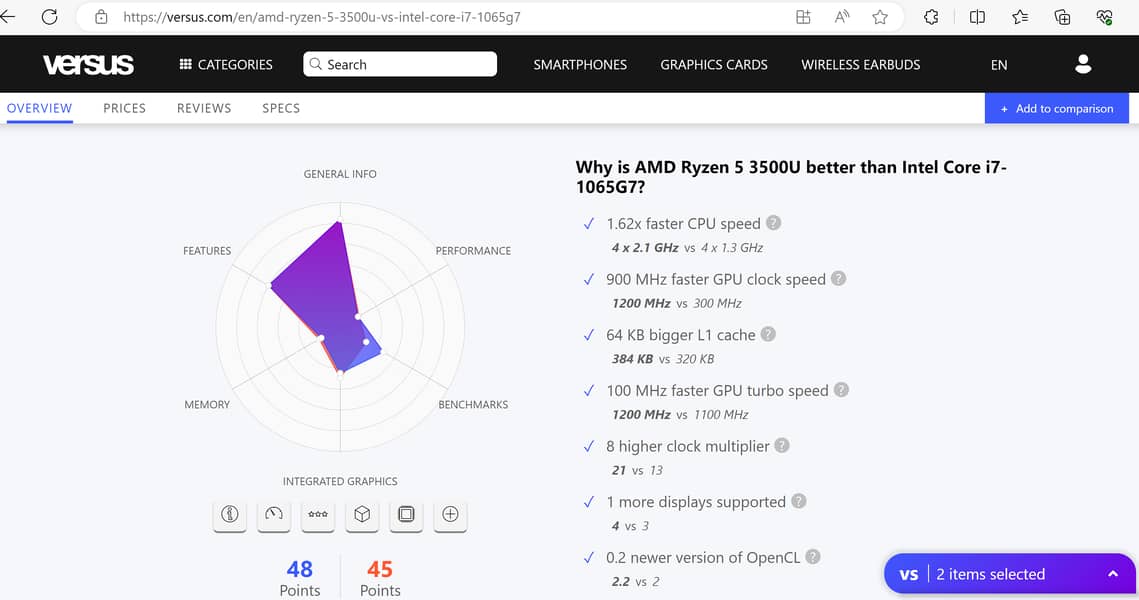Click the cube integrated graphics icon button
The image size is (1139, 600).
click(362, 514)
